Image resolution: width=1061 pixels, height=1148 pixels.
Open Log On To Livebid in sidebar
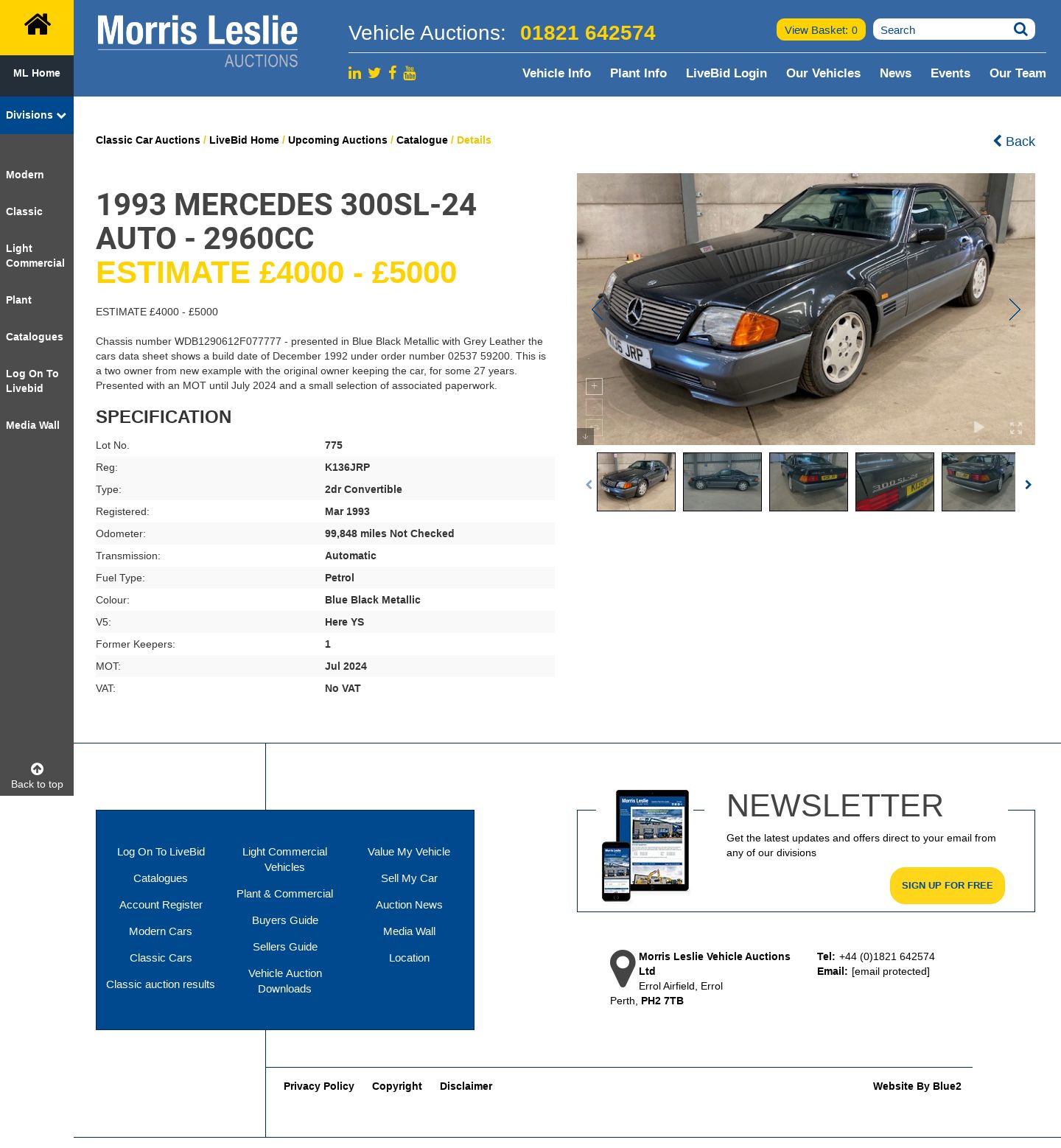(x=32, y=381)
